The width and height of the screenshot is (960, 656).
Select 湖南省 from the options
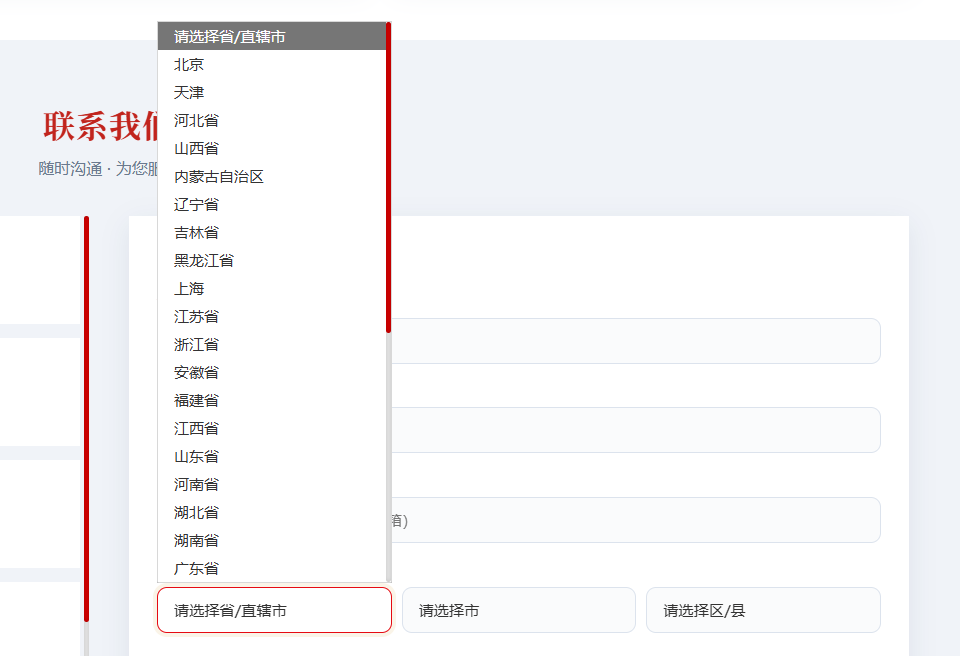pyautogui.click(x=272, y=541)
